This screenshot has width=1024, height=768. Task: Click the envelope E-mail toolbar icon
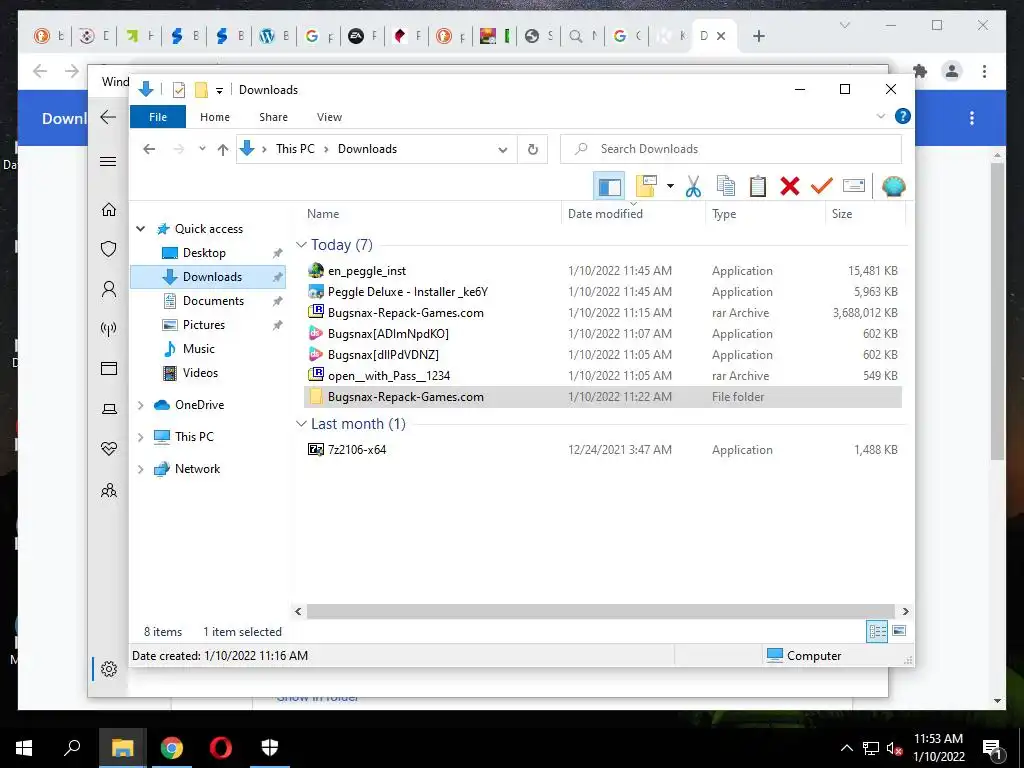pos(854,186)
